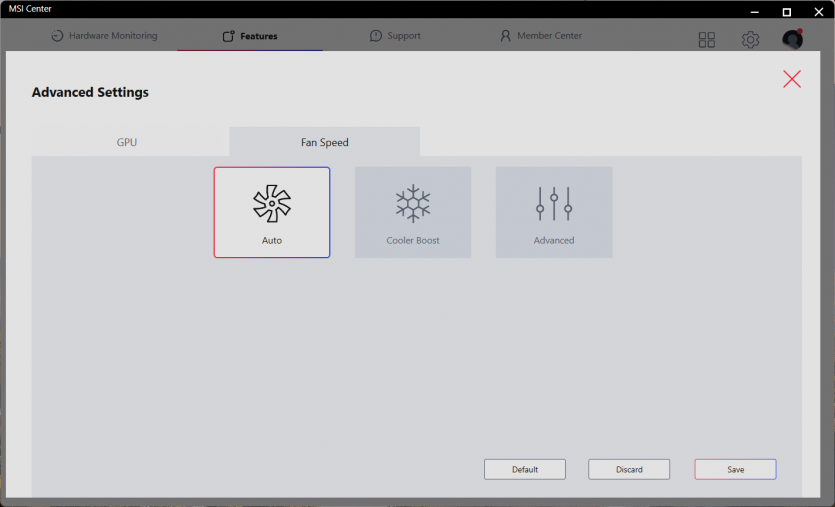Save the fan speed settings
Image resolution: width=835 pixels, height=507 pixels.
click(735, 469)
